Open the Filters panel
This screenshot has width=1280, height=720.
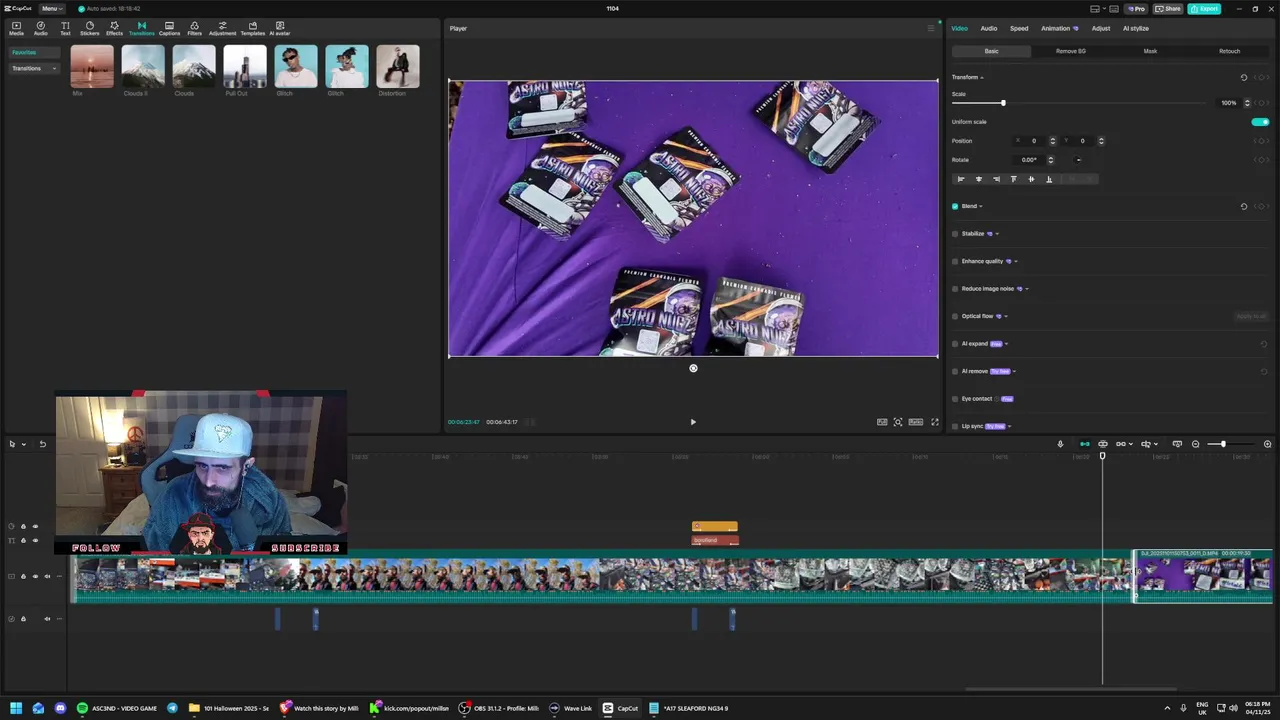click(x=194, y=28)
